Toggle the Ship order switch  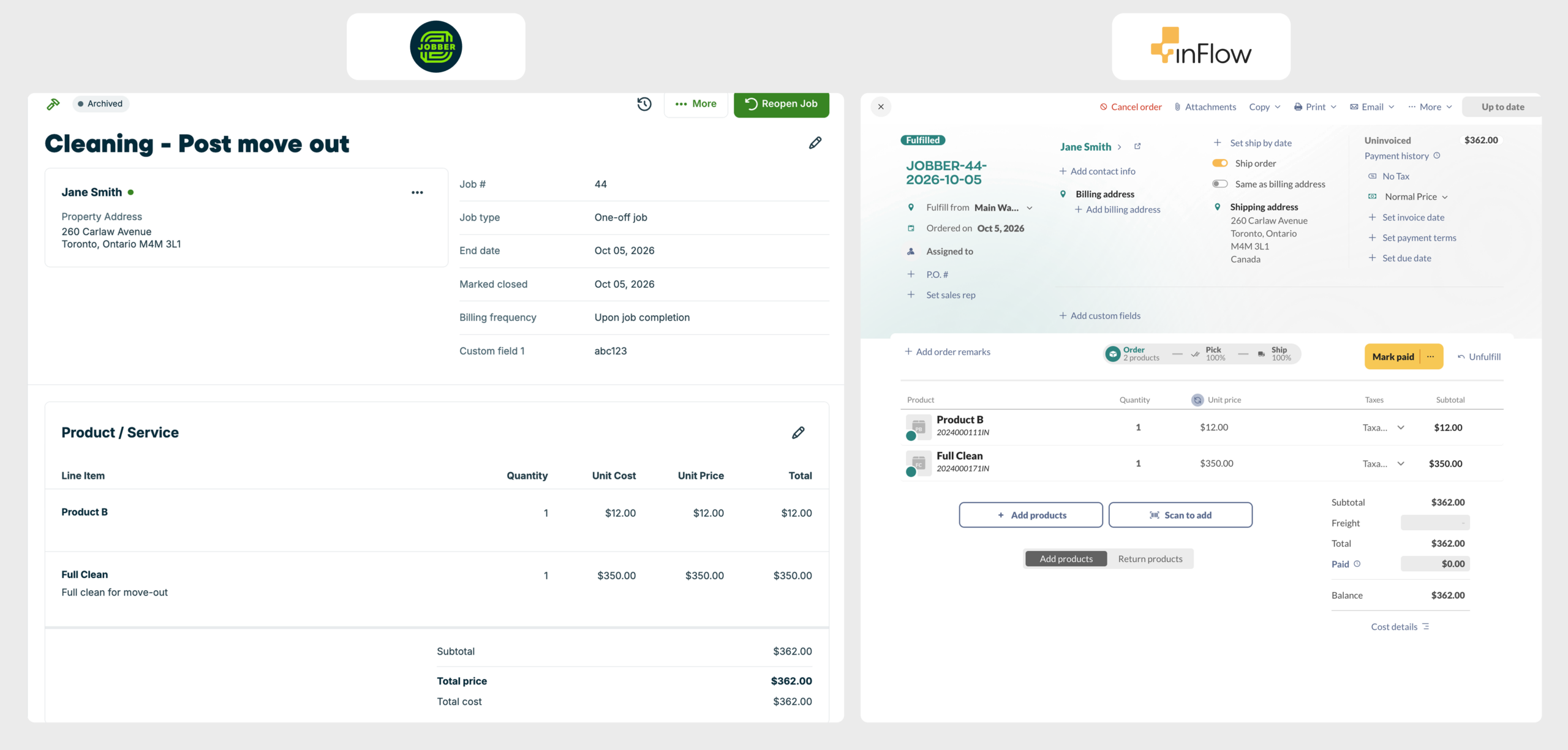point(1220,163)
